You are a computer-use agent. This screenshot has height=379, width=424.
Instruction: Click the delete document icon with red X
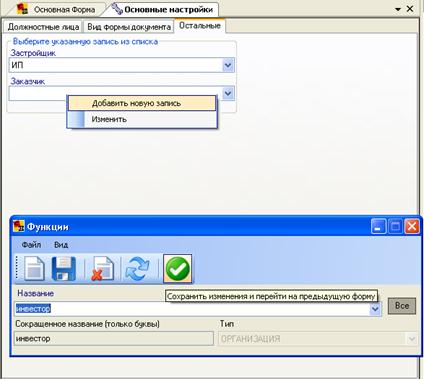[x=102, y=269]
